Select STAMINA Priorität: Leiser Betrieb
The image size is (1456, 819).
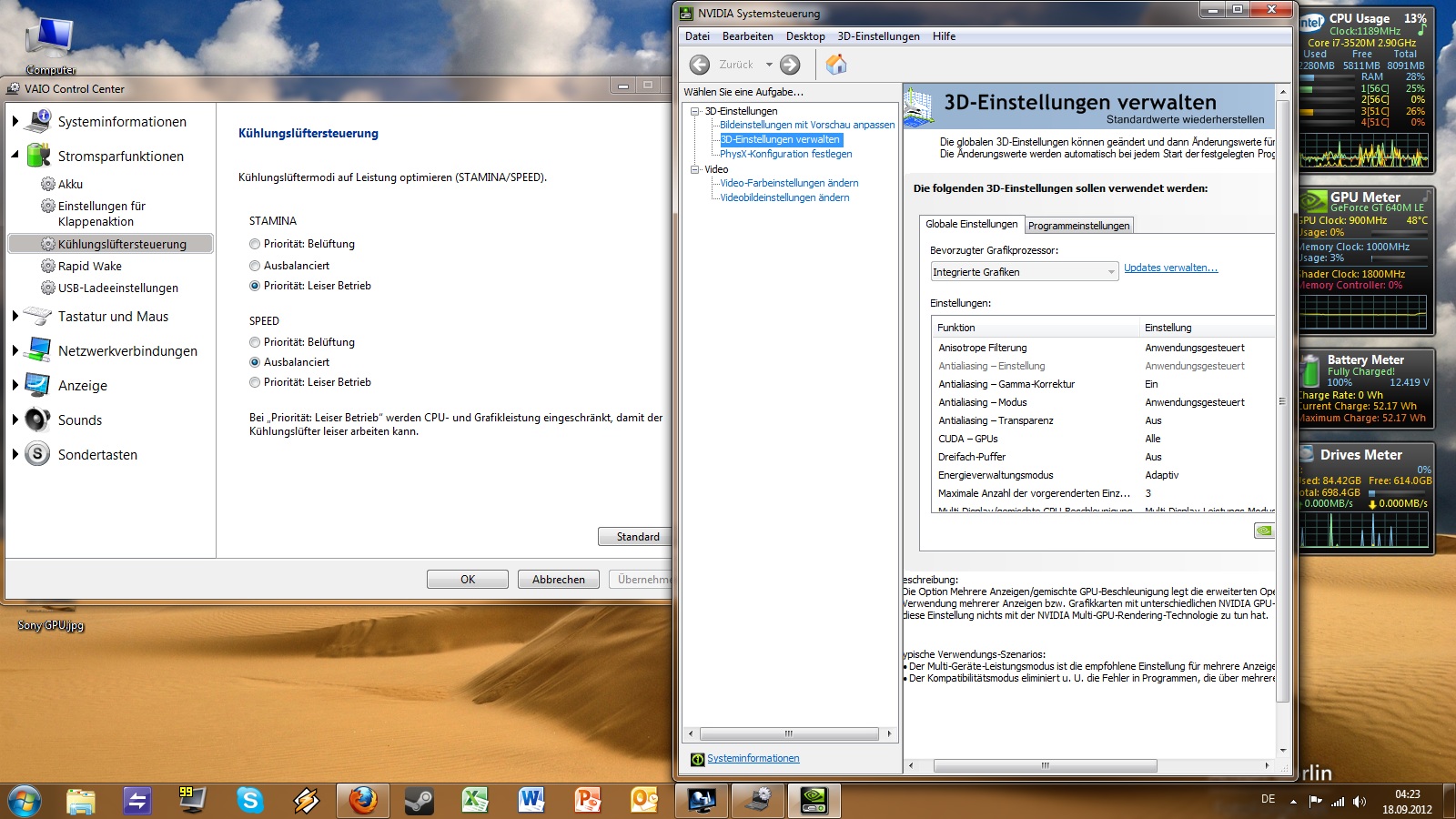[255, 286]
